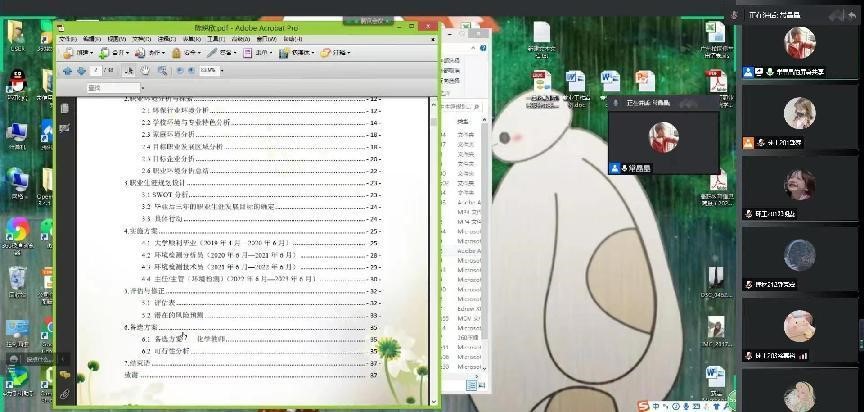
Task: Click the zoom in button in Acrobat
Action: click(x=192, y=71)
